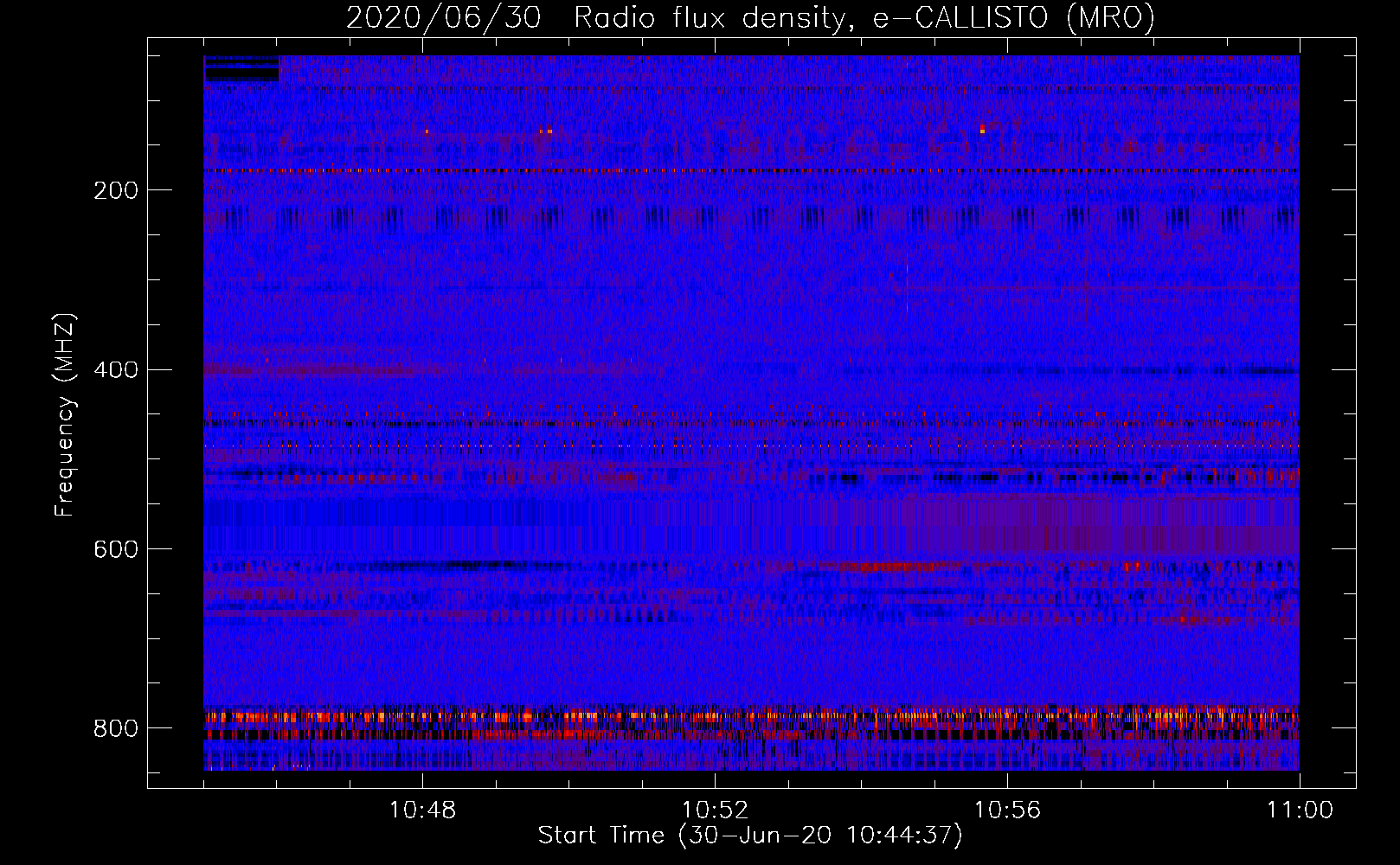Click the 600 frequency tick label

click(115, 550)
